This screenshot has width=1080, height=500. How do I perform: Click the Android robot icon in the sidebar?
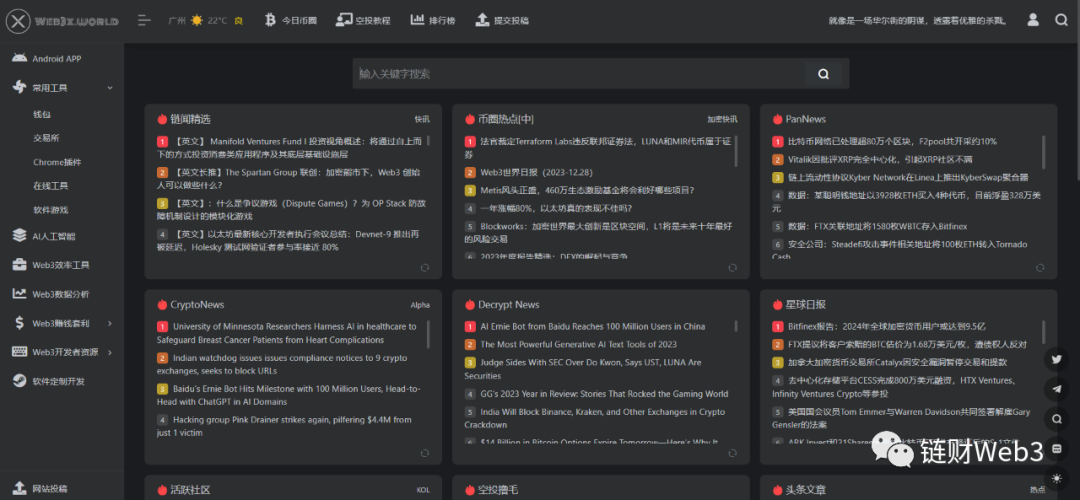click(19, 58)
